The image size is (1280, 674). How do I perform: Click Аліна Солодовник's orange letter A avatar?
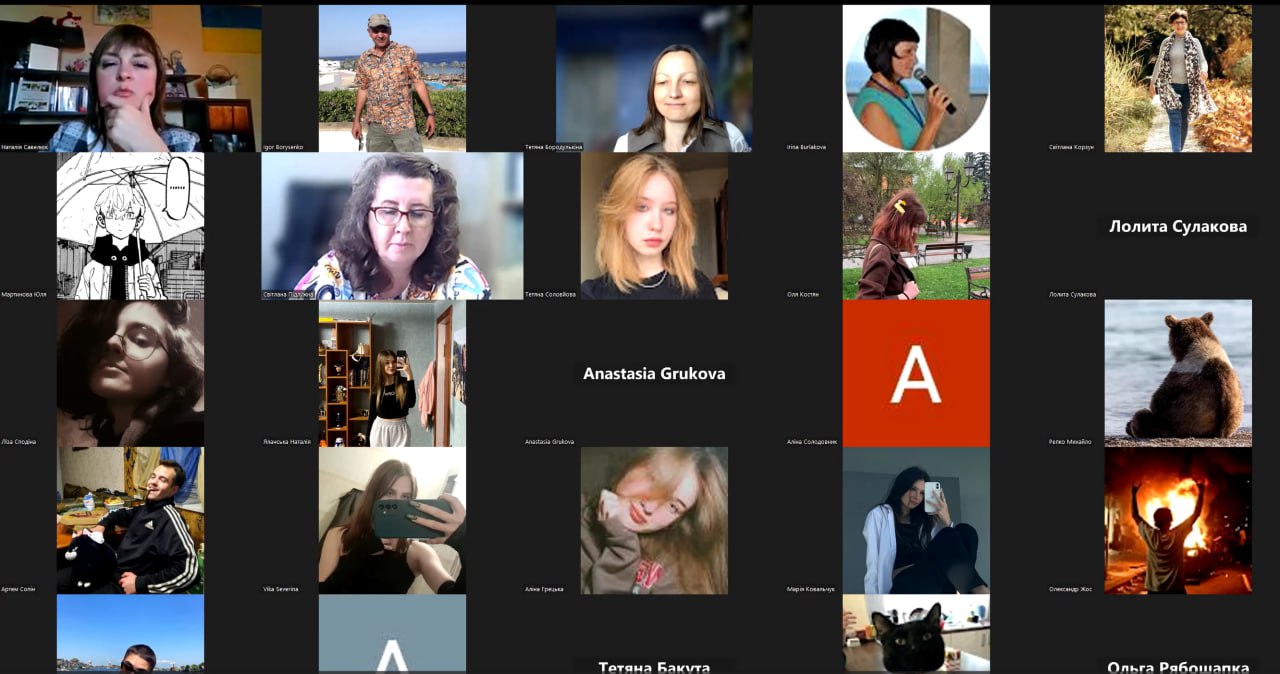pyautogui.click(x=916, y=373)
